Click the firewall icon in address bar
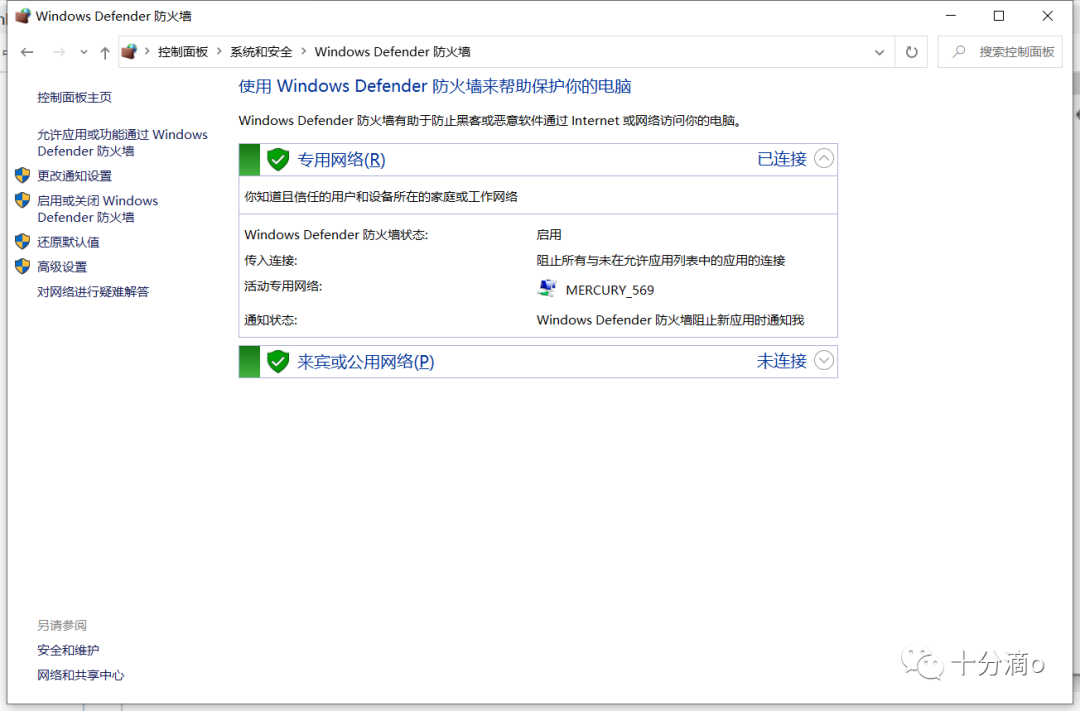The width and height of the screenshot is (1080, 711). click(x=129, y=52)
